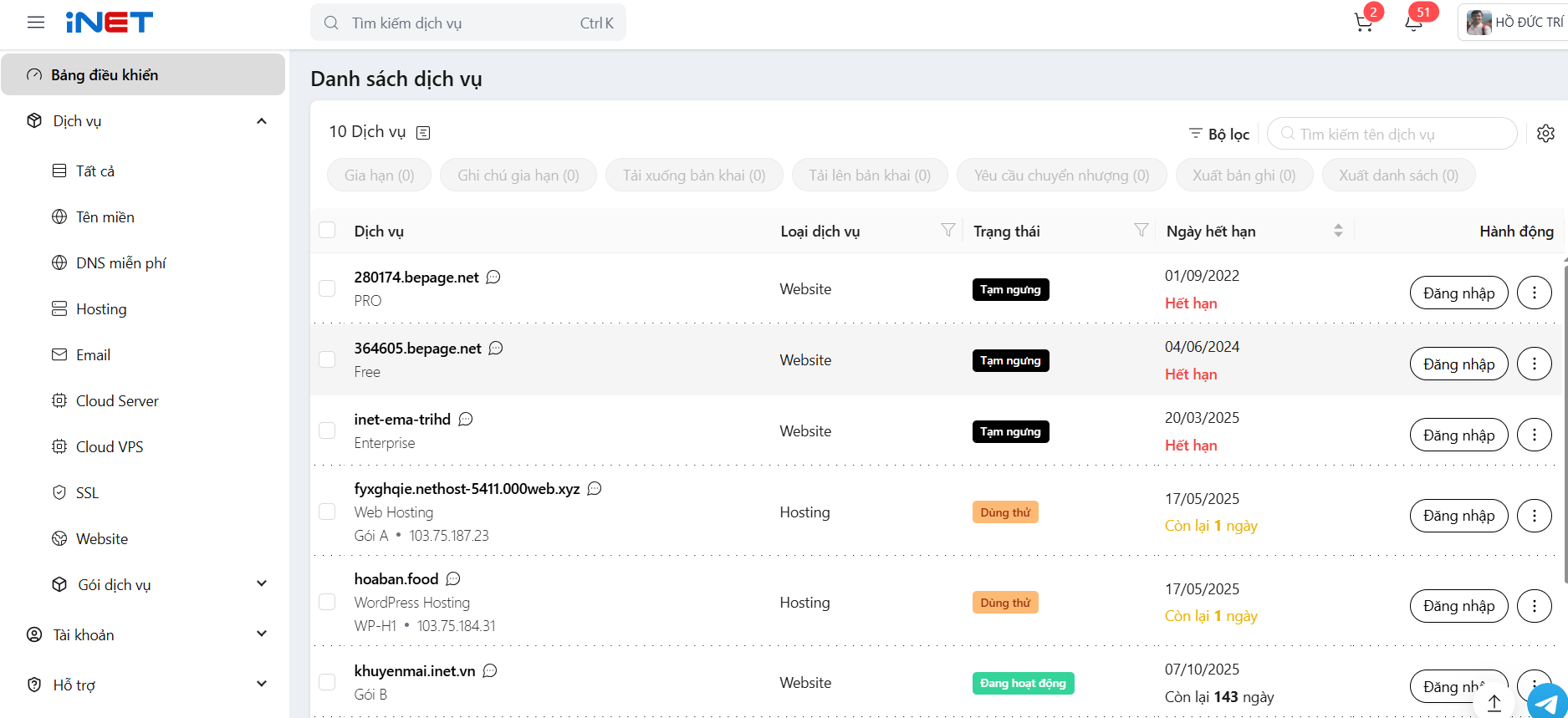Go to Bảng điều khiển dashboard
Screen dimensions: 1568x718
143,74
